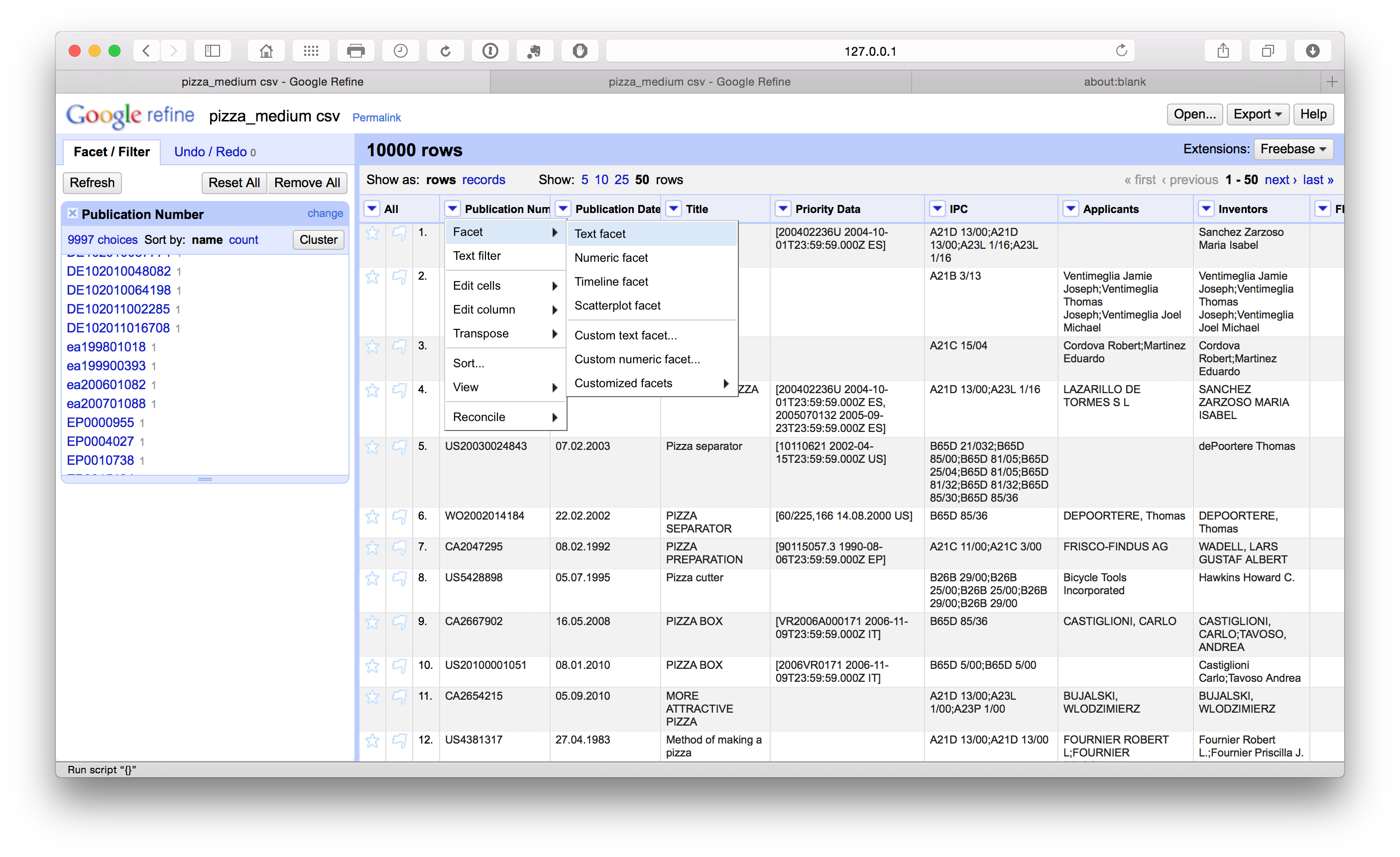
Task: Expand the Reconcile submenu
Action: [506, 417]
